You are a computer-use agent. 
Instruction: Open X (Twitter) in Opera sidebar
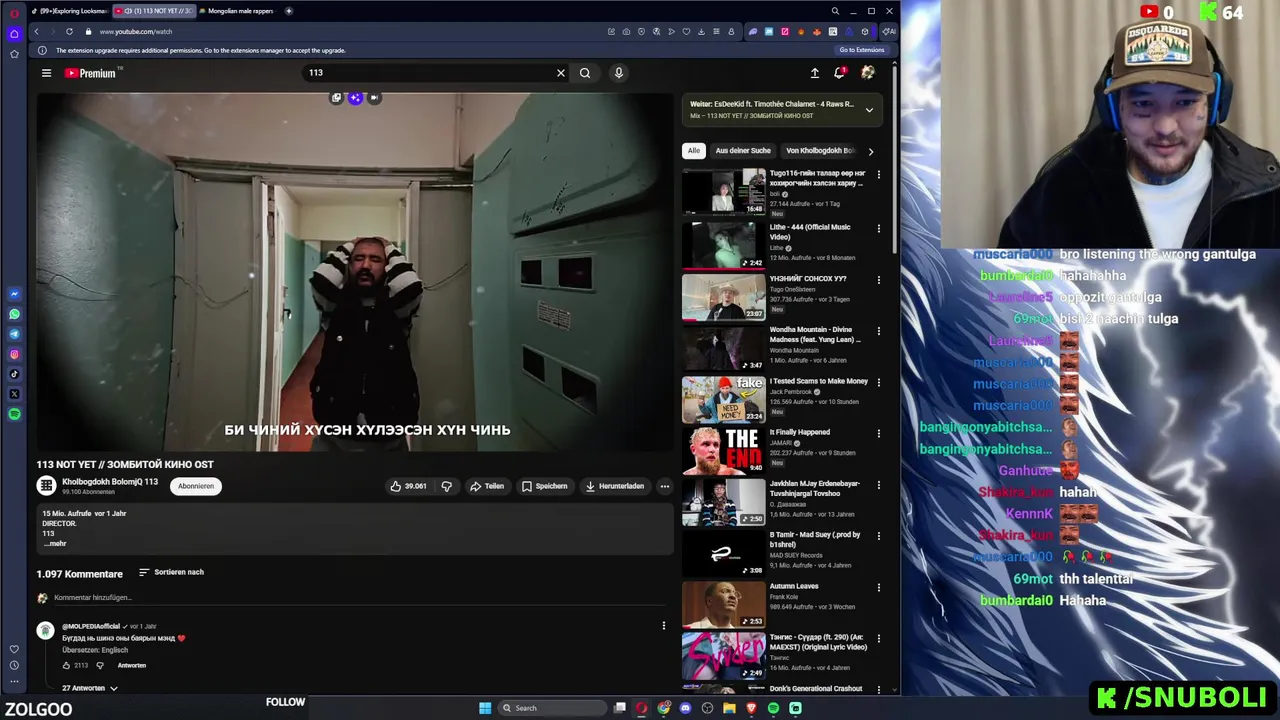(x=14, y=394)
